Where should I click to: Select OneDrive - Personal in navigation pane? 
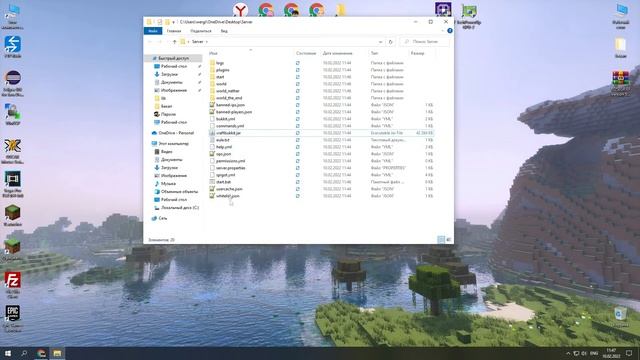click(176, 133)
